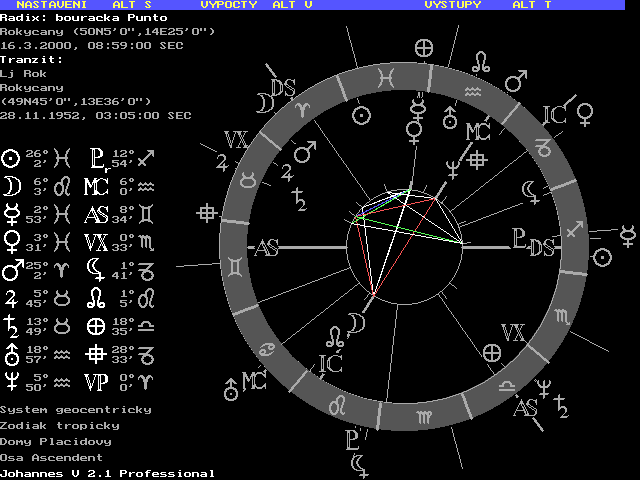
Task: Click the Mars symbol in the planet table
Action: coord(11,269)
